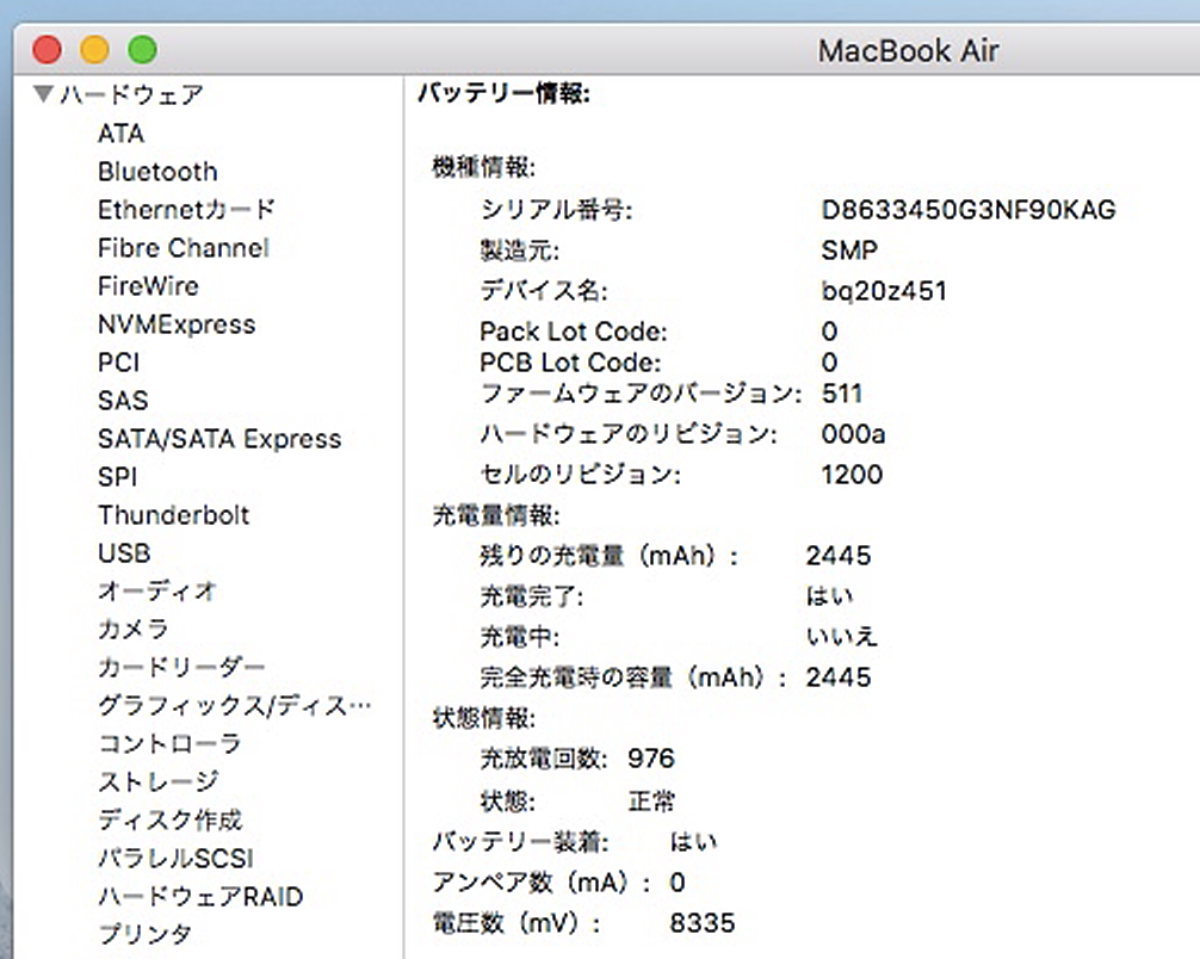Select ATA in the hardware list
Viewport: 1200px width, 959px height.
coord(121,133)
